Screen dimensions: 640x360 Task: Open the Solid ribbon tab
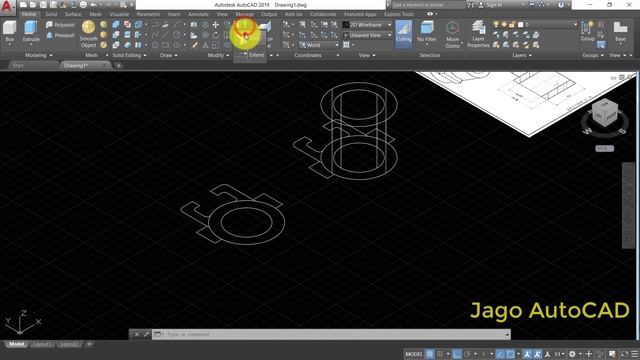tap(51, 14)
